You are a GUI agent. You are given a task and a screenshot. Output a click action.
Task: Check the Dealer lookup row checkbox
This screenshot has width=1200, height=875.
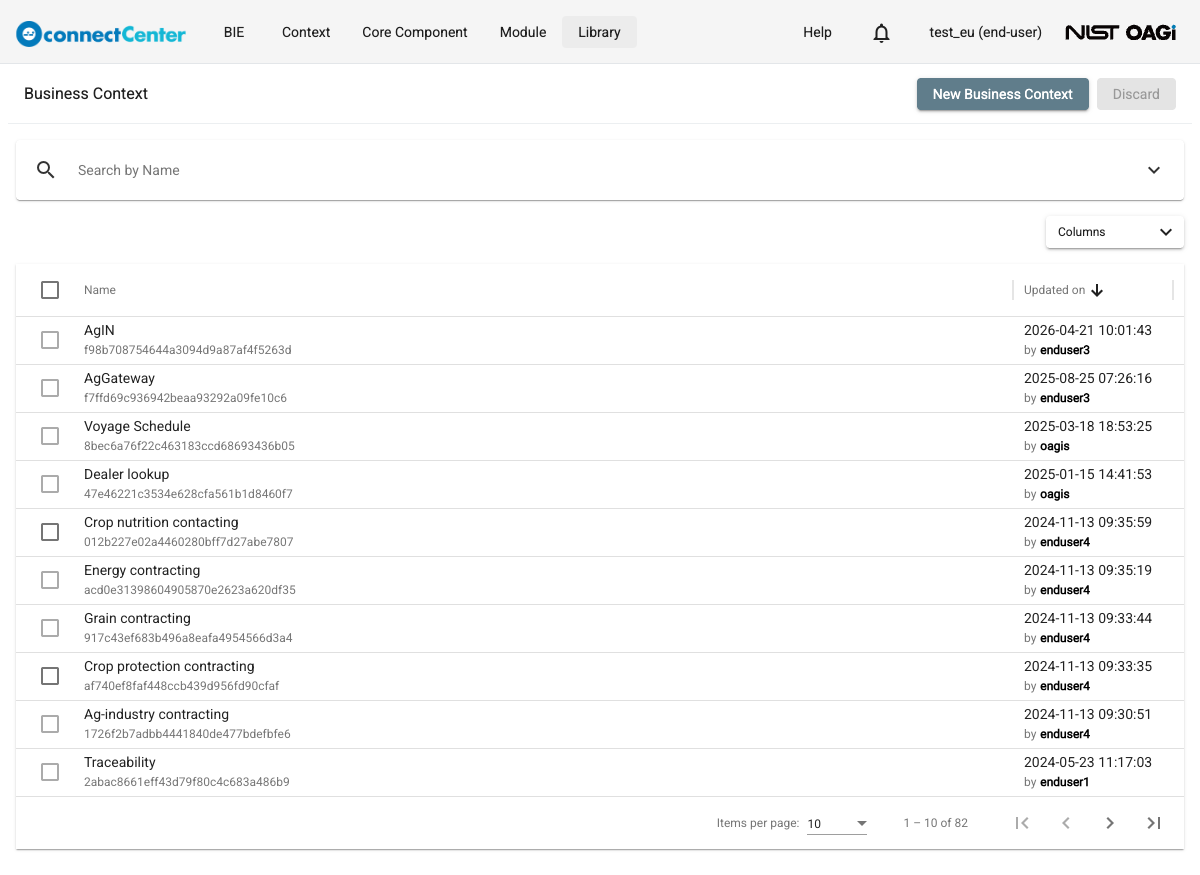(x=50, y=484)
